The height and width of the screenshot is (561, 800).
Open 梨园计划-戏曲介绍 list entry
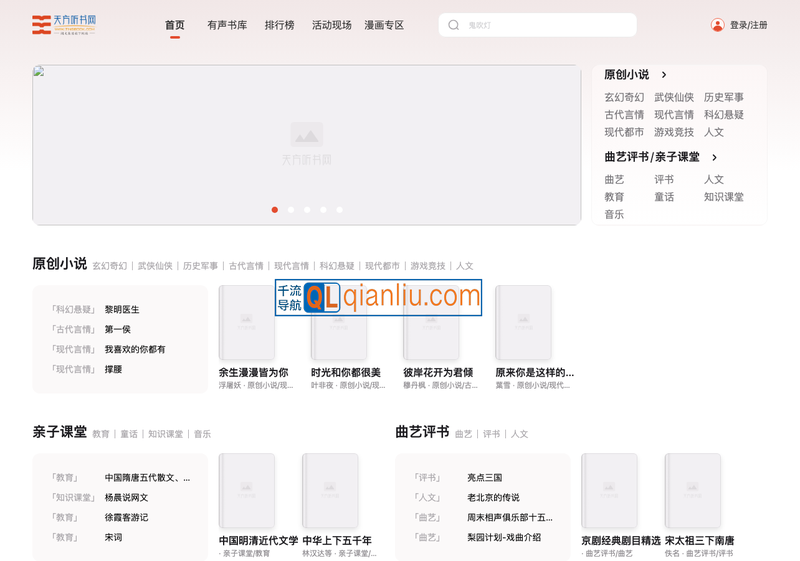[504, 537]
